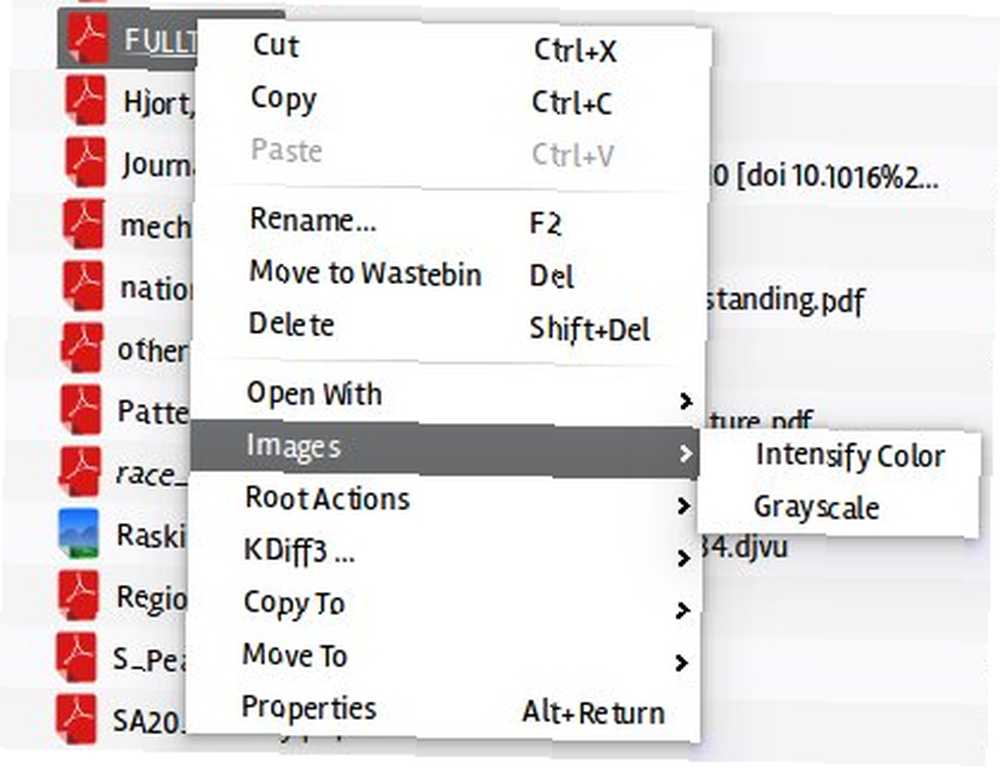
Task: Click the SA20 file PDF icon
Action: point(76,719)
